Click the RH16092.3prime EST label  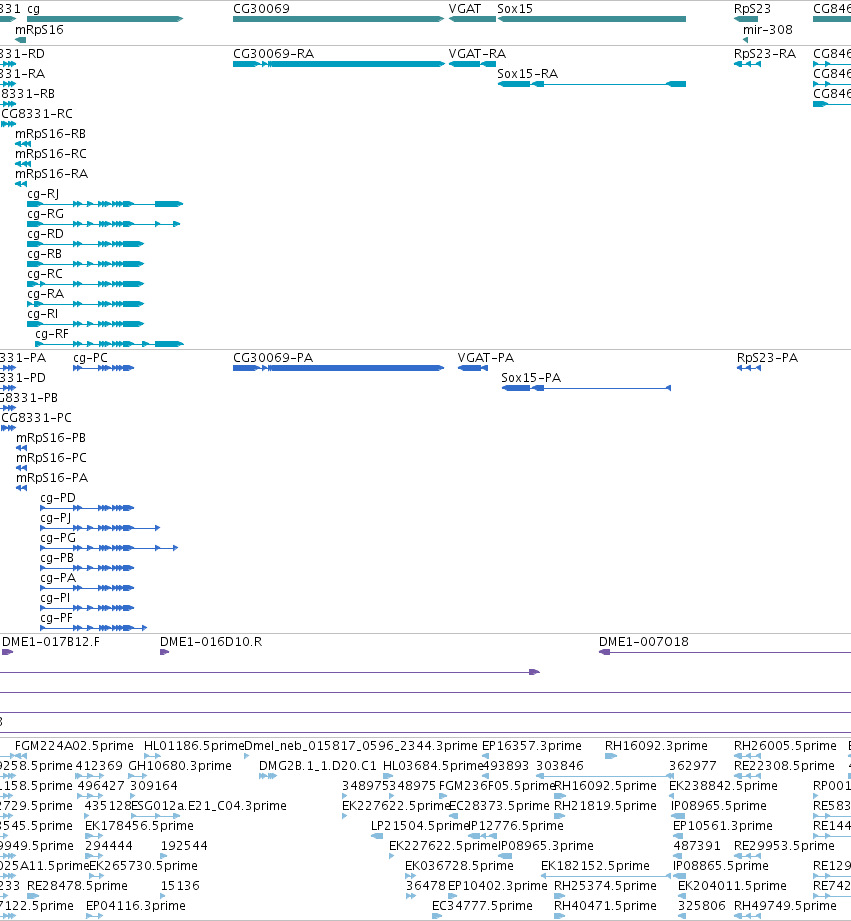[656, 745]
